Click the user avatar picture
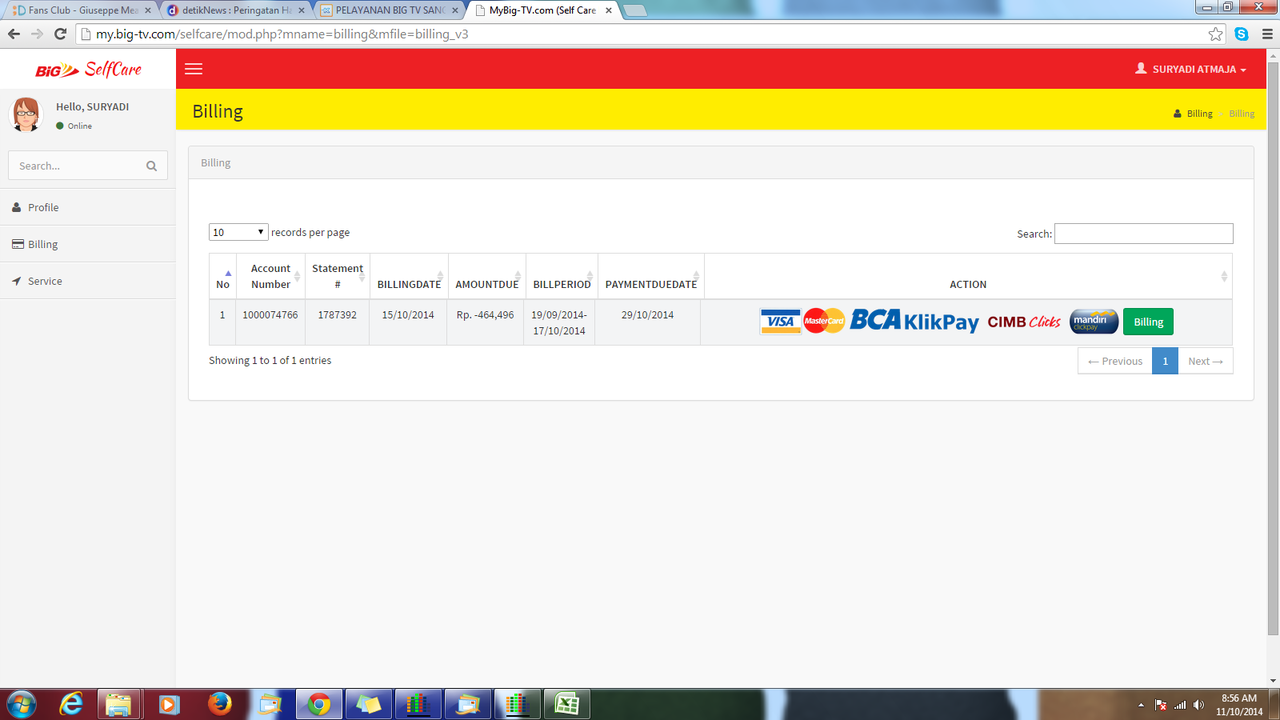 coord(26,114)
